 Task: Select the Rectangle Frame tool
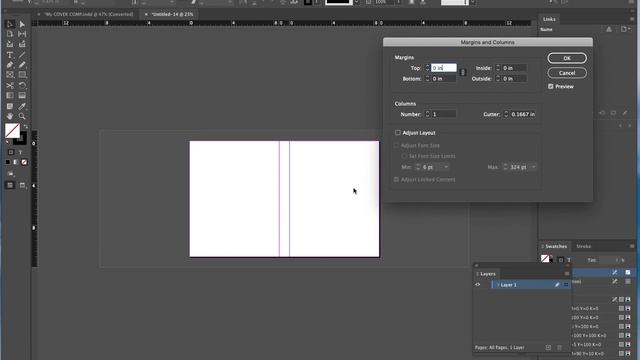(x=10, y=75)
